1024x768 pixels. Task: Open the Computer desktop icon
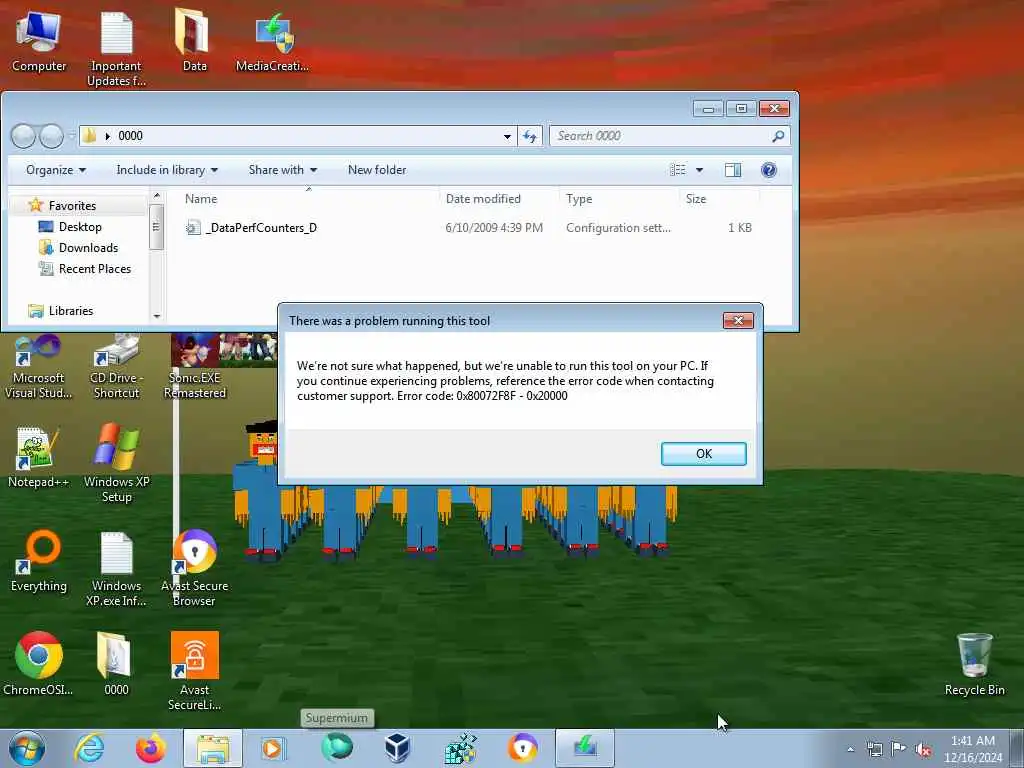[39, 41]
